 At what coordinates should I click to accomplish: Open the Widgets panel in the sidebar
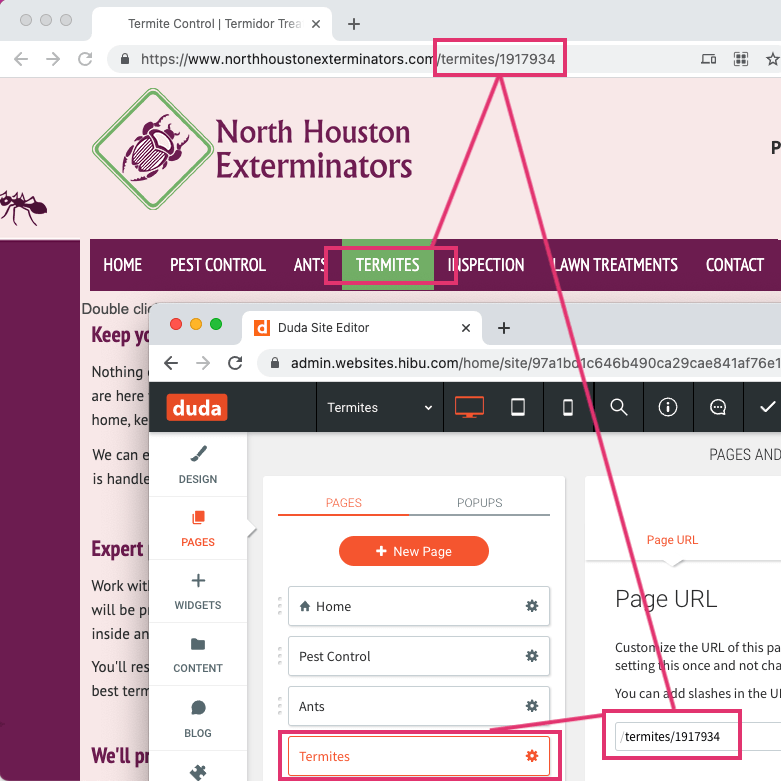coord(198,592)
